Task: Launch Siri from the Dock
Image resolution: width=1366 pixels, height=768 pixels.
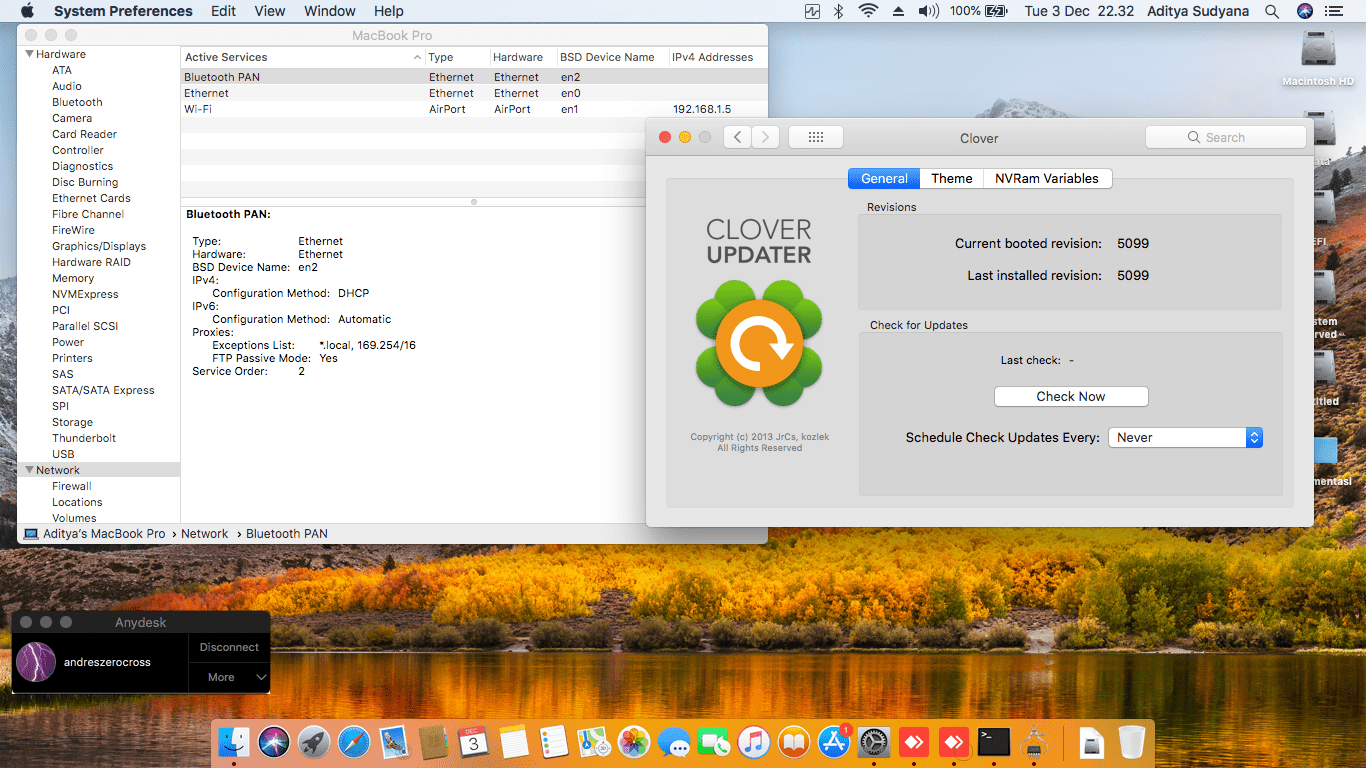Action: (274, 742)
